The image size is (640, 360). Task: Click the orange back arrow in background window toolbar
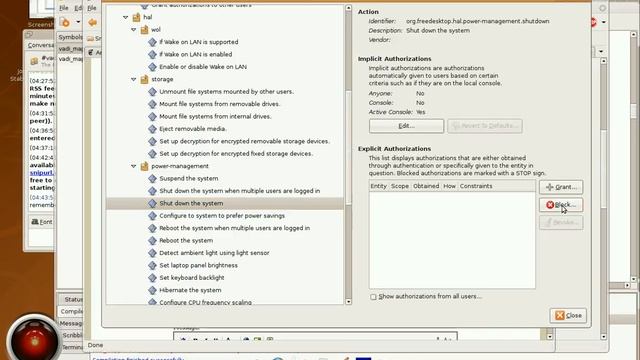[x=93, y=22]
